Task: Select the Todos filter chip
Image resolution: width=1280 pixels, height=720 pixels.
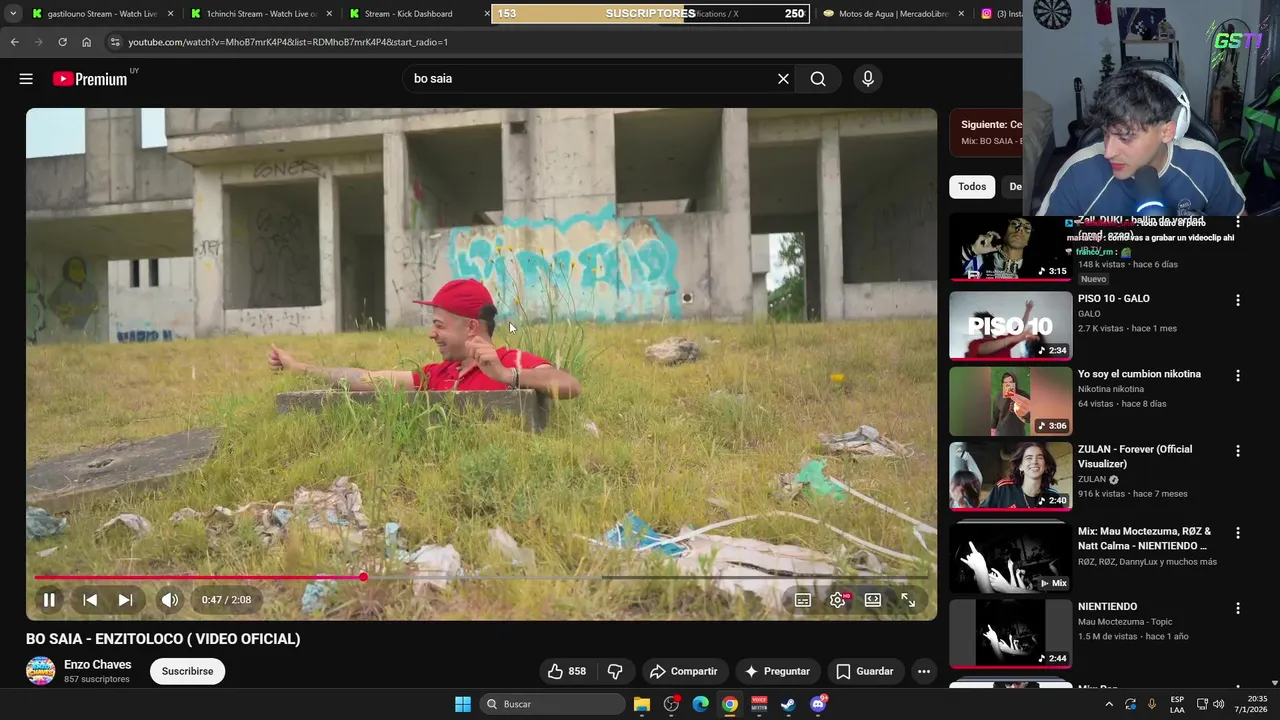Action: click(x=972, y=187)
